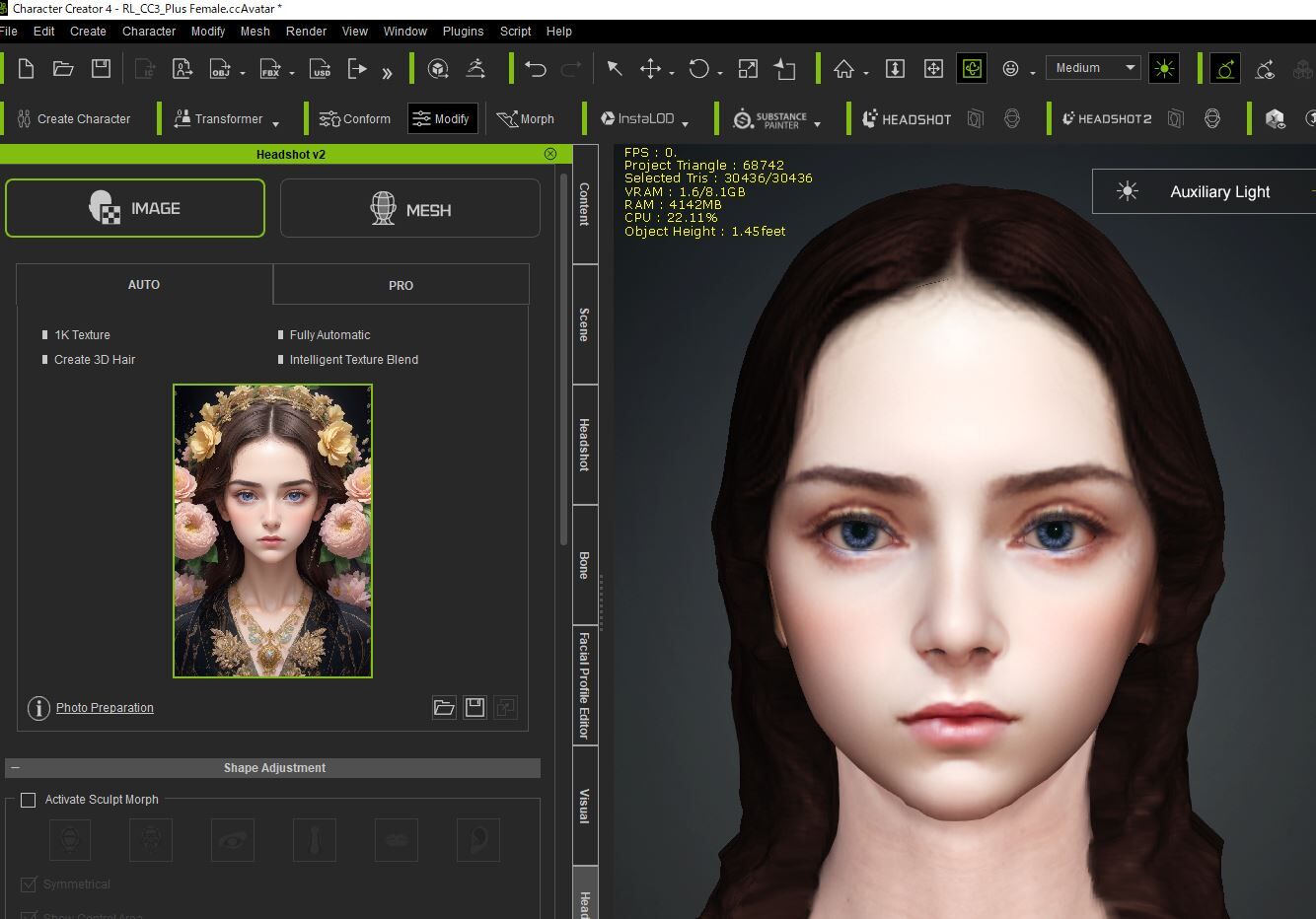
Task: Toggle the Modify panel button
Action: [443, 118]
